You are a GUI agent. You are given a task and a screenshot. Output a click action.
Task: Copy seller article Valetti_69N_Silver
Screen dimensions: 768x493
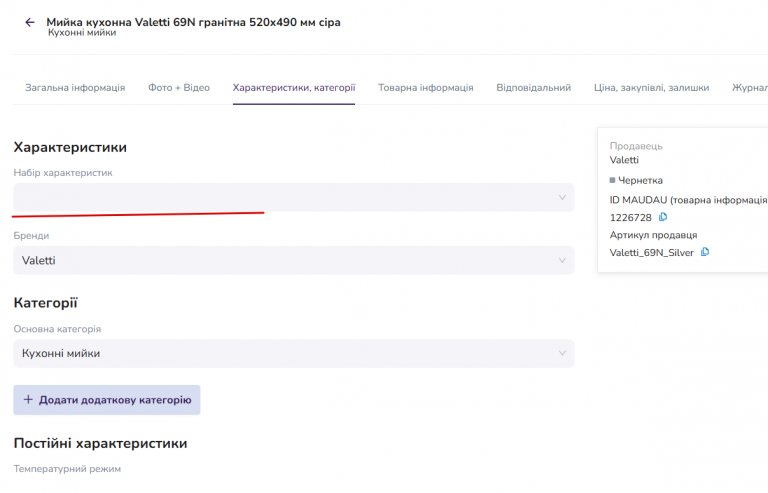[705, 252]
